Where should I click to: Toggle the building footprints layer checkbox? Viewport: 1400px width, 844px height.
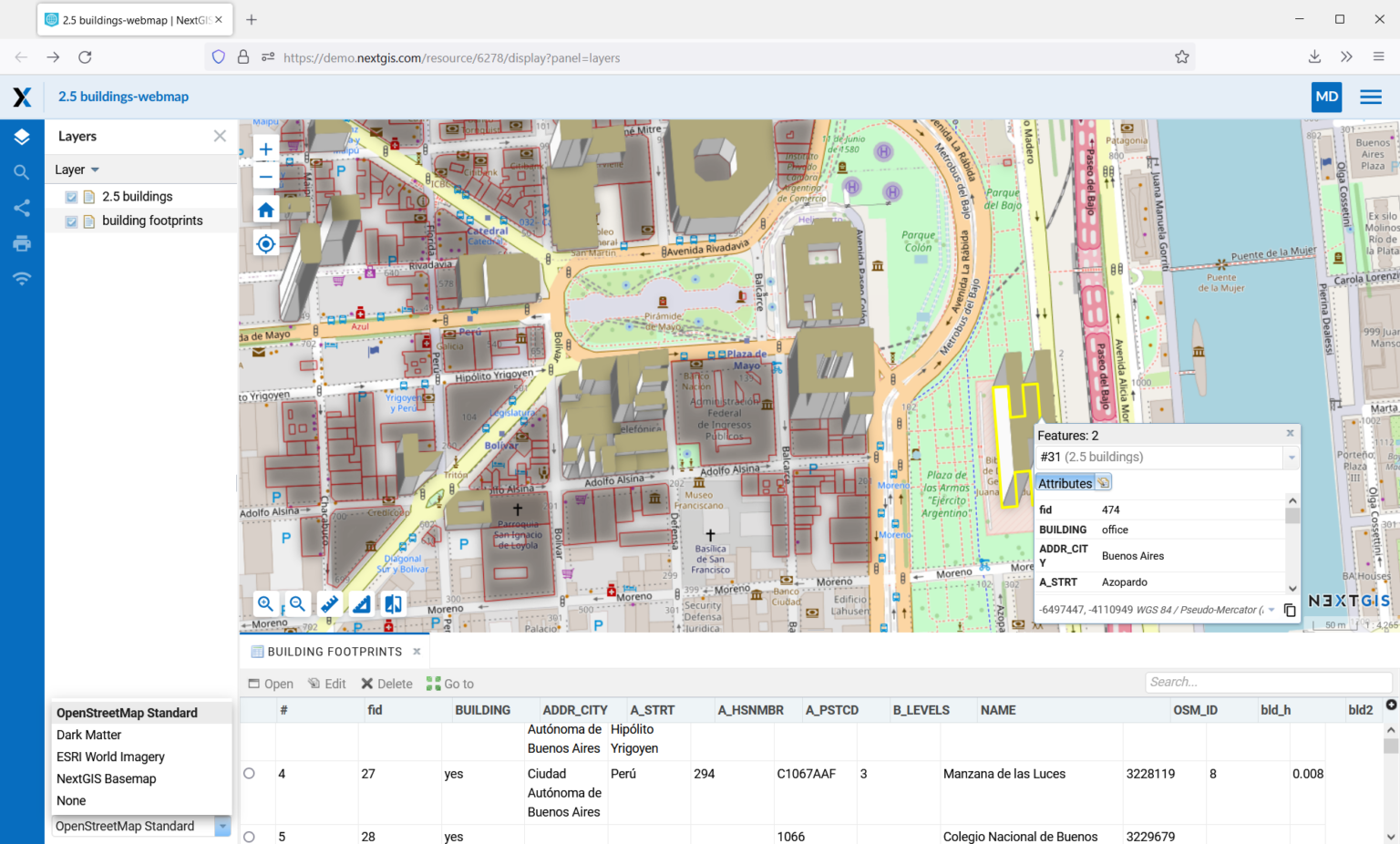71,221
